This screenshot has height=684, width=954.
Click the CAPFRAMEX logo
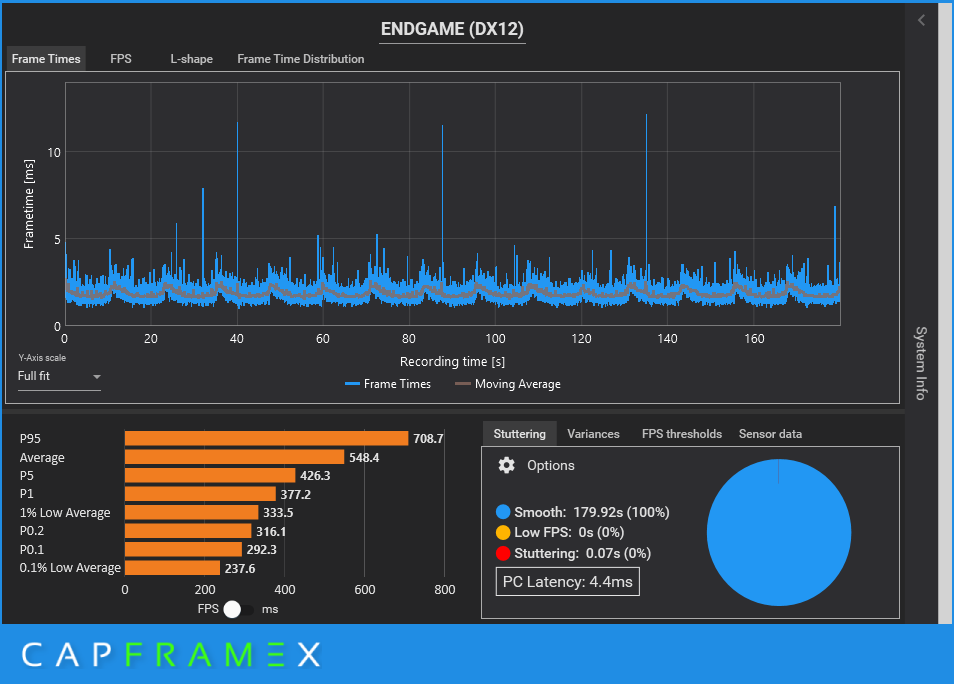click(171, 655)
